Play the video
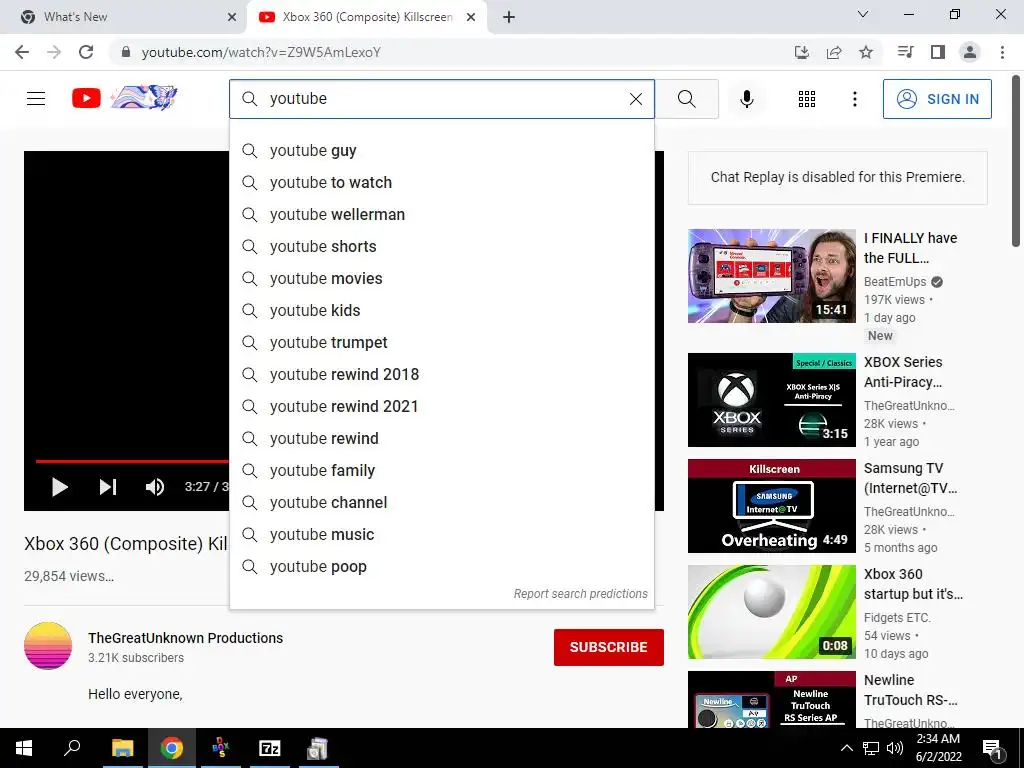The width and height of the screenshot is (1024, 768). pos(59,487)
